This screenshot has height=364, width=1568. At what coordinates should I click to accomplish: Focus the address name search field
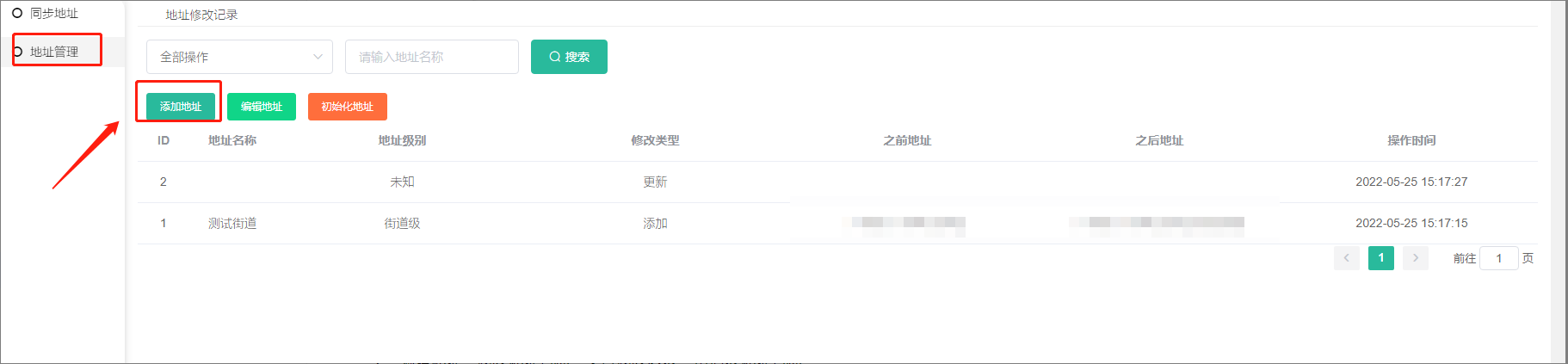pos(431,57)
